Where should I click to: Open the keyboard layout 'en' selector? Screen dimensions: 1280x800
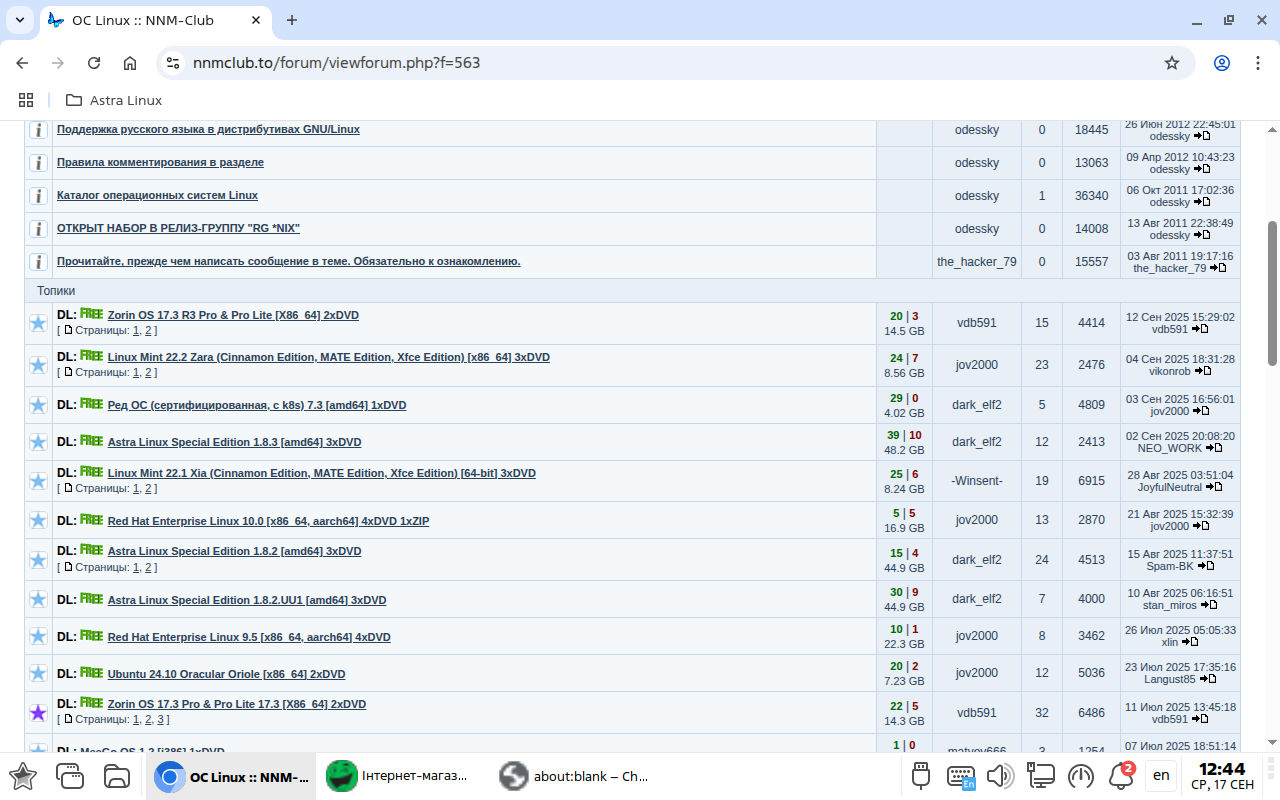tap(1161, 775)
